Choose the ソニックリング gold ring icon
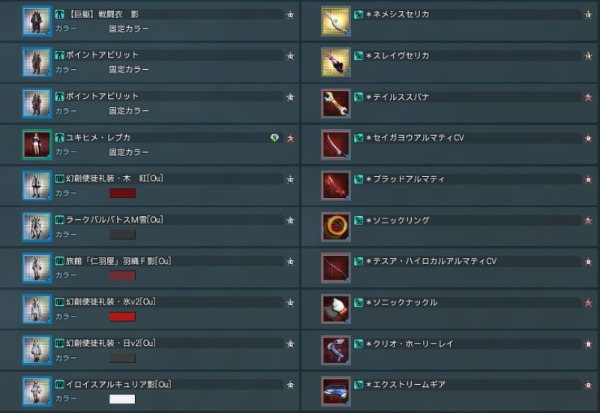The image size is (600, 413). [x=336, y=227]
